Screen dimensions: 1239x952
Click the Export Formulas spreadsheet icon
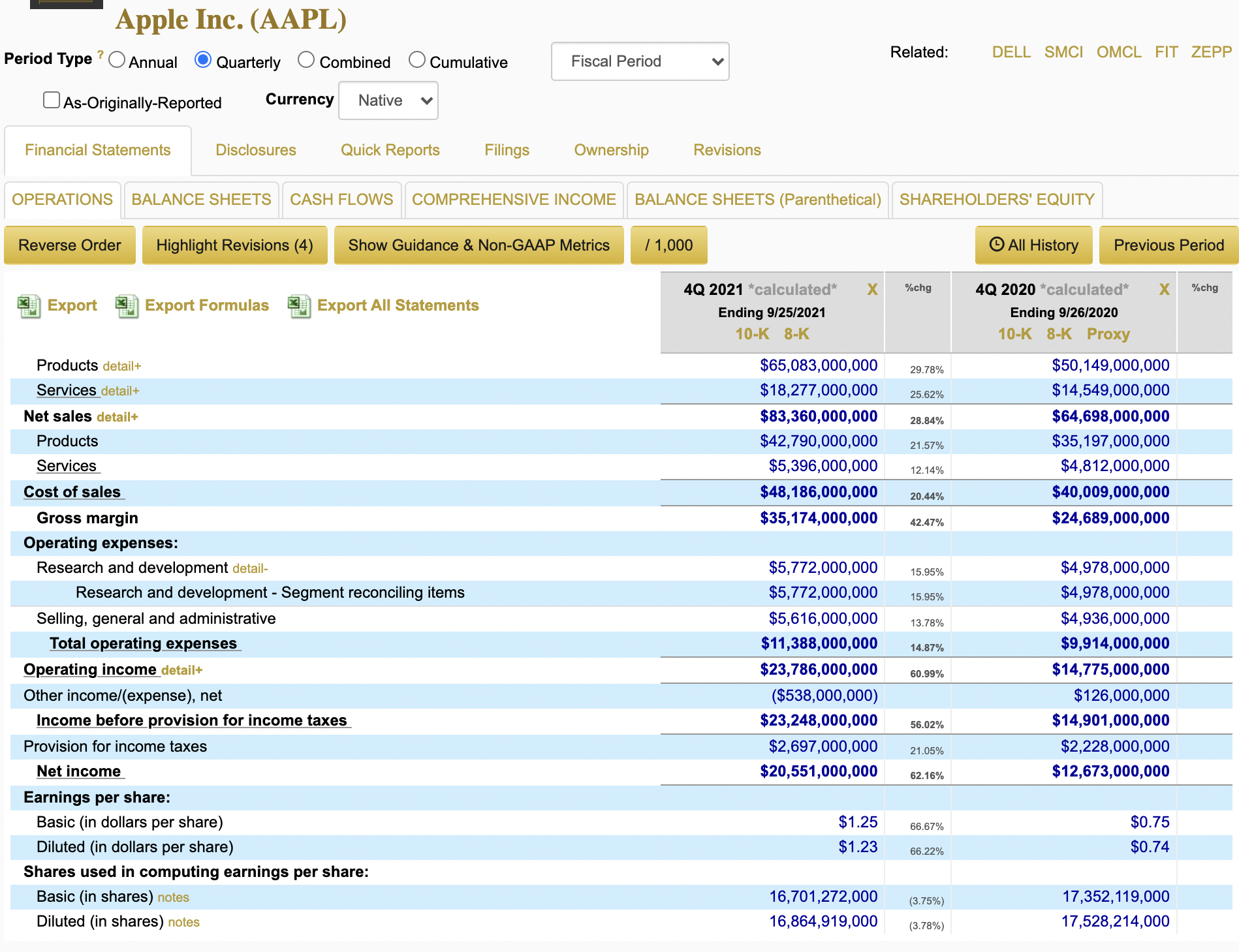click(127, 305)
